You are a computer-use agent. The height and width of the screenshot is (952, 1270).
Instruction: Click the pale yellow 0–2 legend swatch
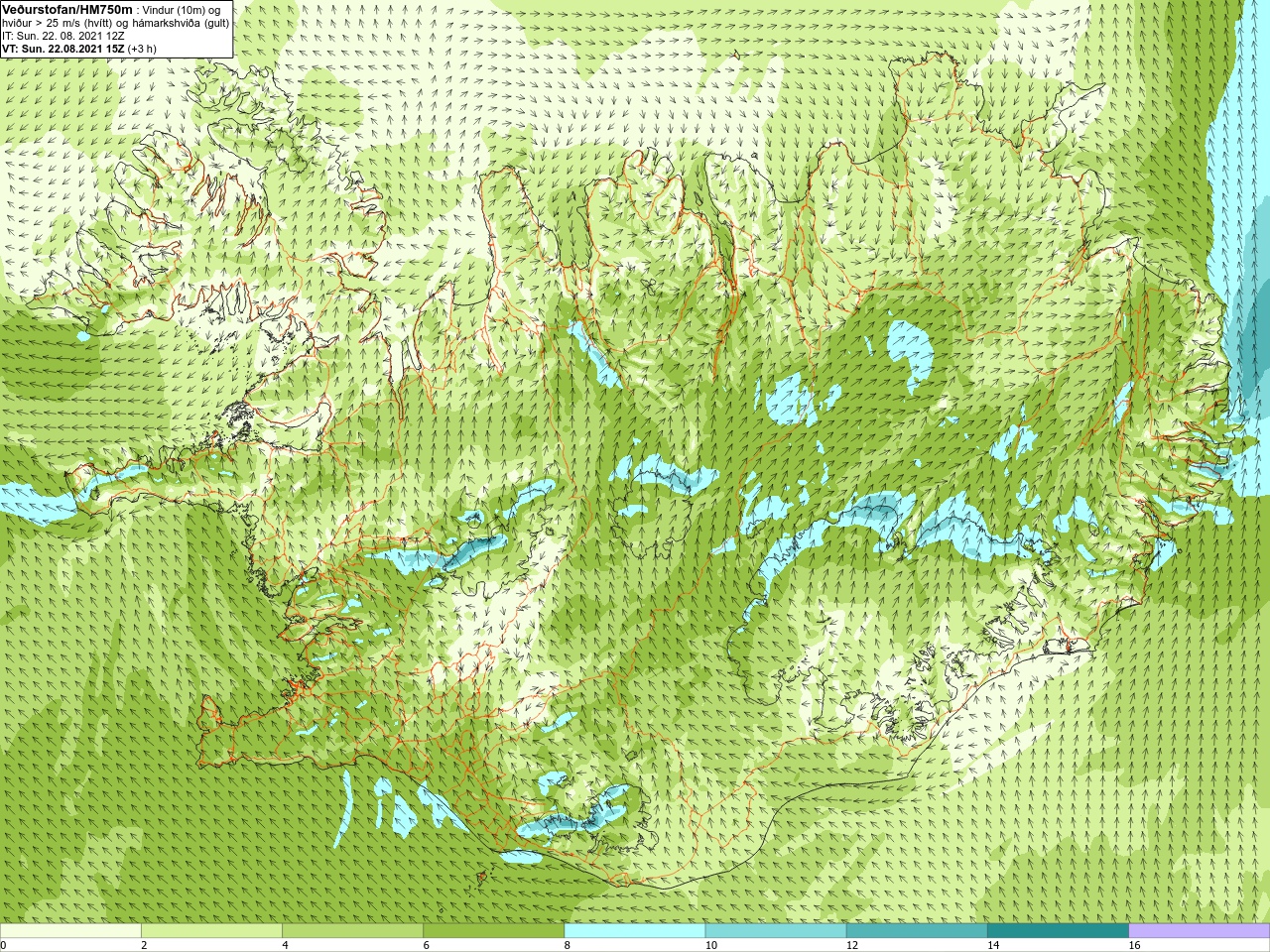coord(70,930)
